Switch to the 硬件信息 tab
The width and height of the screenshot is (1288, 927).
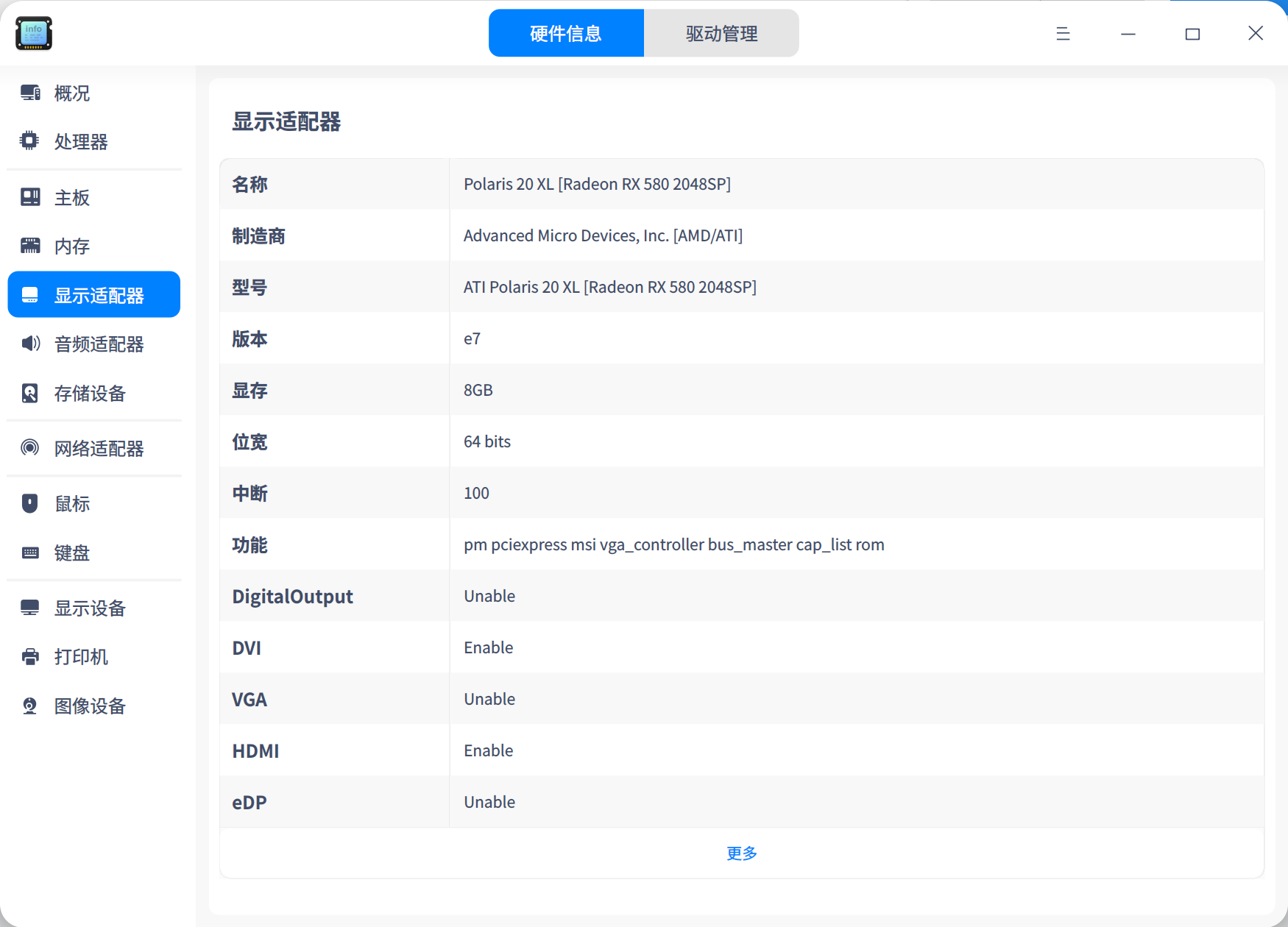coord(566,33)
